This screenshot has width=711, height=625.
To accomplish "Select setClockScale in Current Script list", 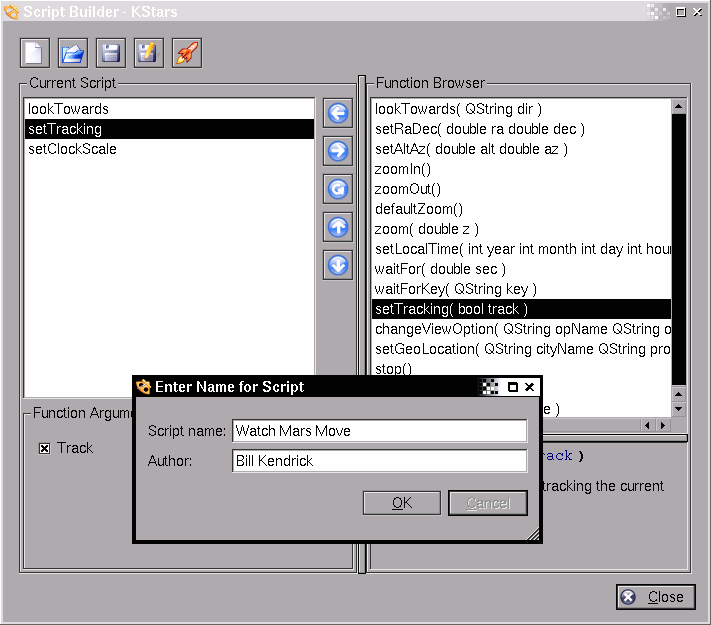I will click(72, 149).
